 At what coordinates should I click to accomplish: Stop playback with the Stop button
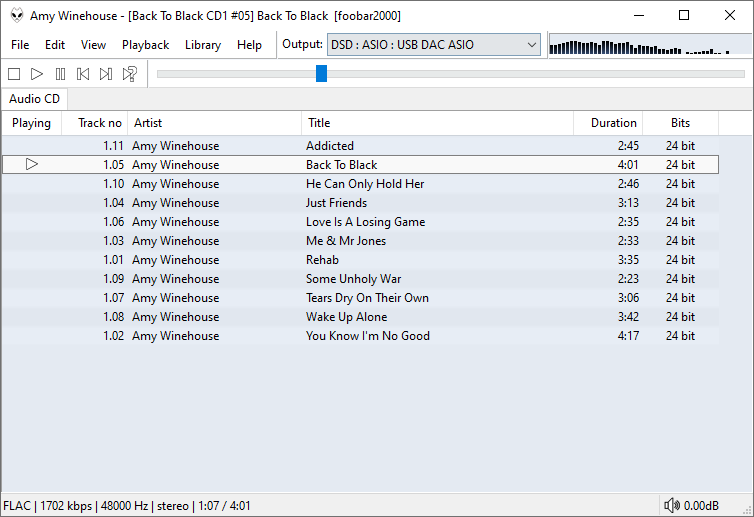(x=14, y=74)
